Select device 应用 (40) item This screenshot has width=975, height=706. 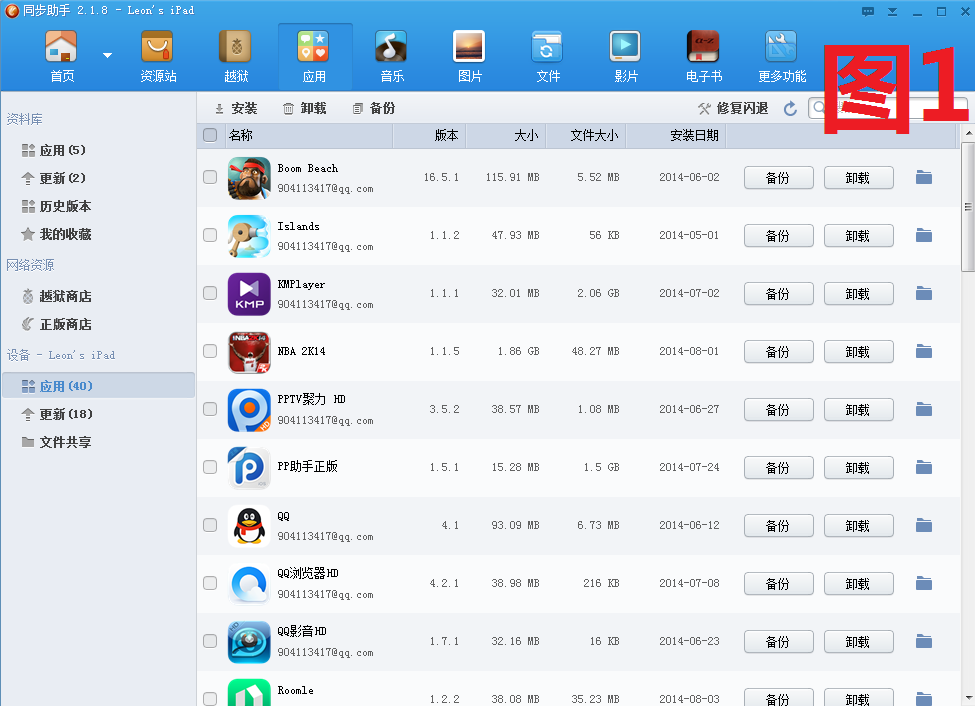(x=98, y=386)
